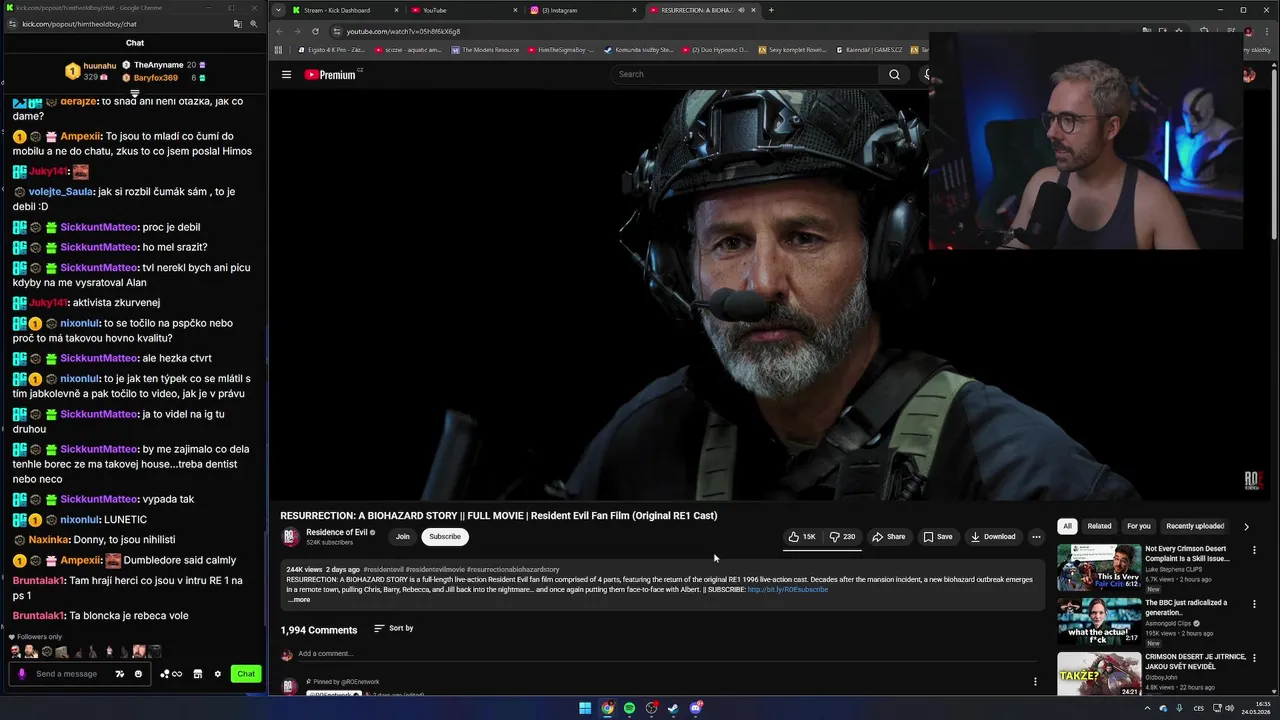Open chat user Bruntalak1 on Rebeca message
Viewport: 1280px width, 720px height.
click(x=39, y=616)
